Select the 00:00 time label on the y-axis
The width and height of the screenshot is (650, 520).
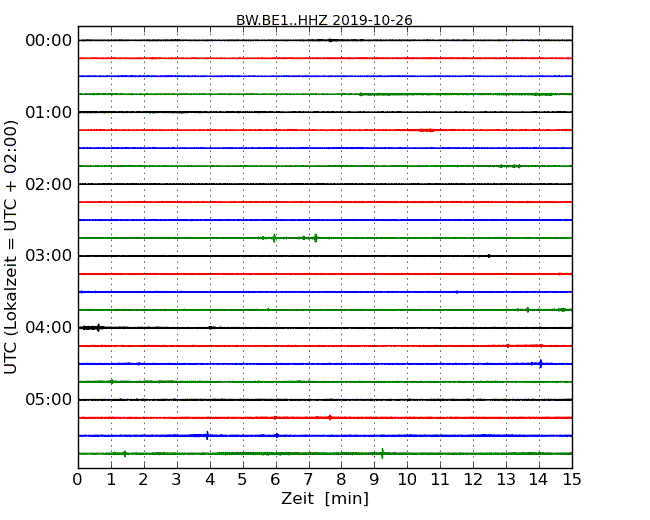pyautogui.click(x=49, y=41)
